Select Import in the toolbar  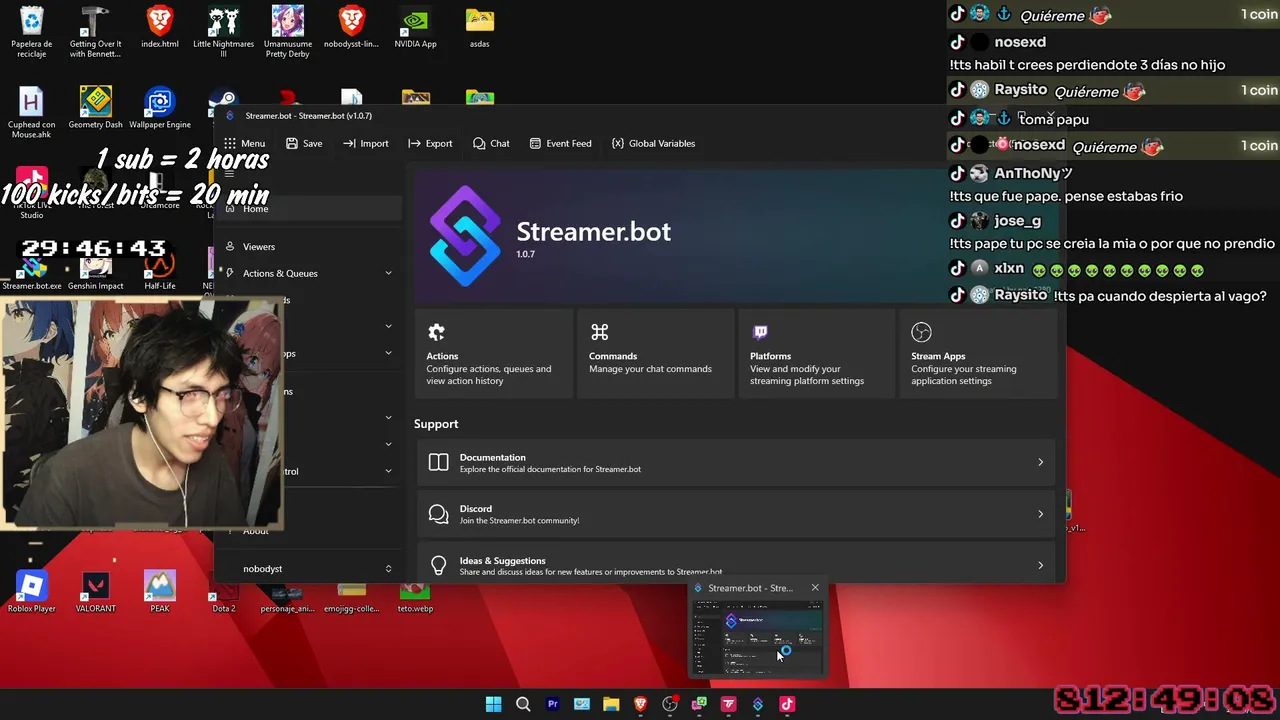tap(365, 143)
